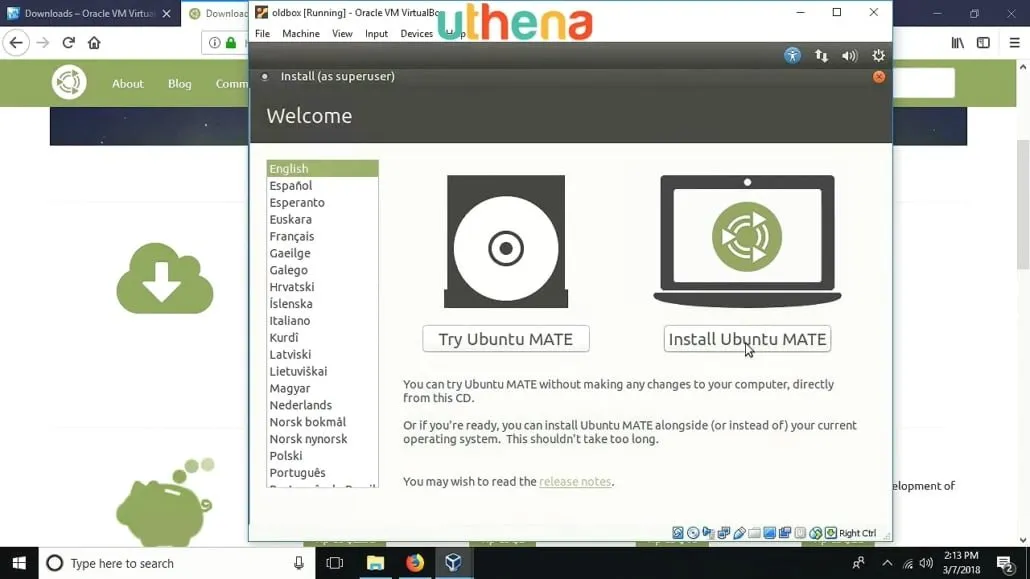
Task: Select Latviski in the language list
Action: coord(323,355)
